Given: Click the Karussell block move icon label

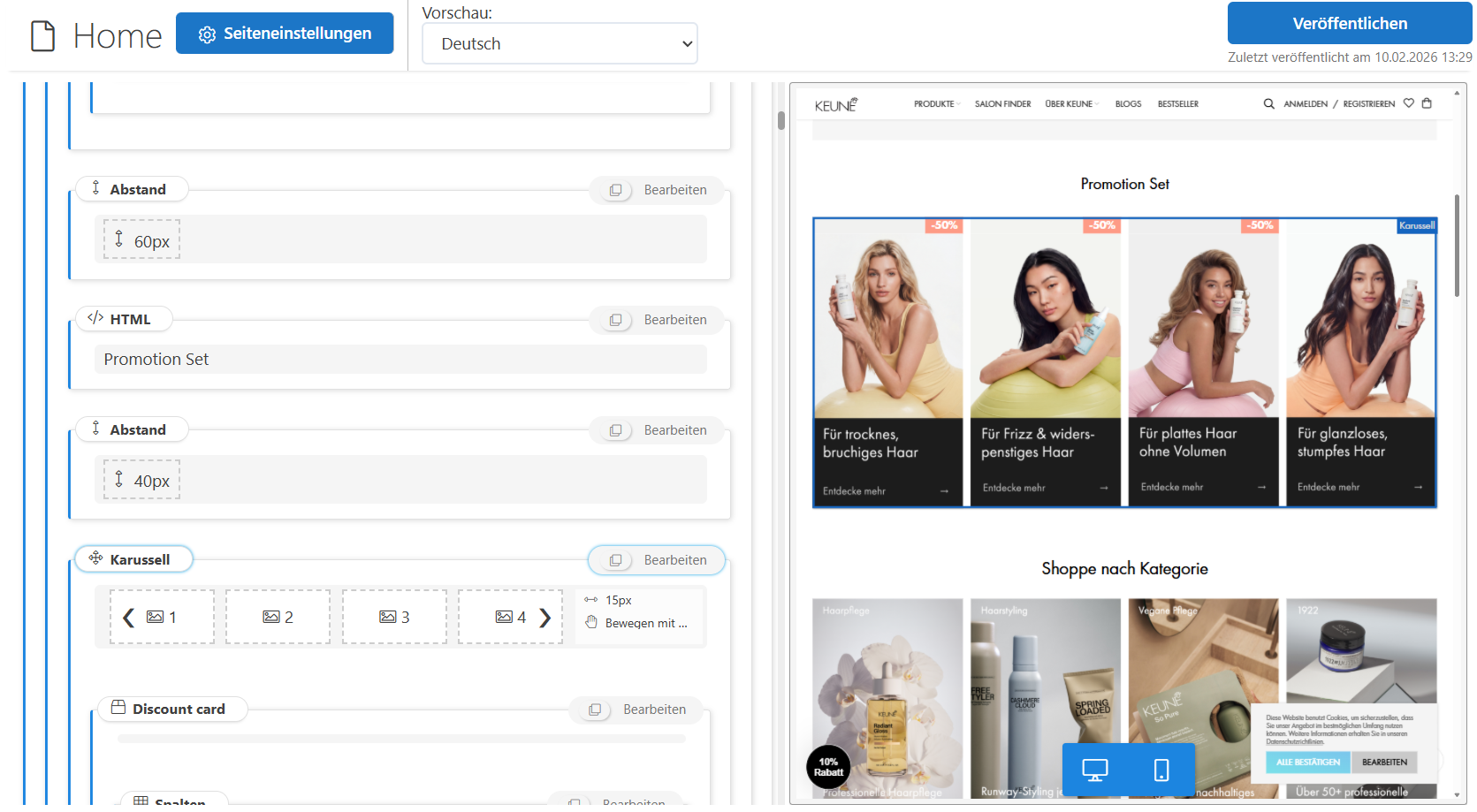Looking at the screenshot, I should [133, 559].
